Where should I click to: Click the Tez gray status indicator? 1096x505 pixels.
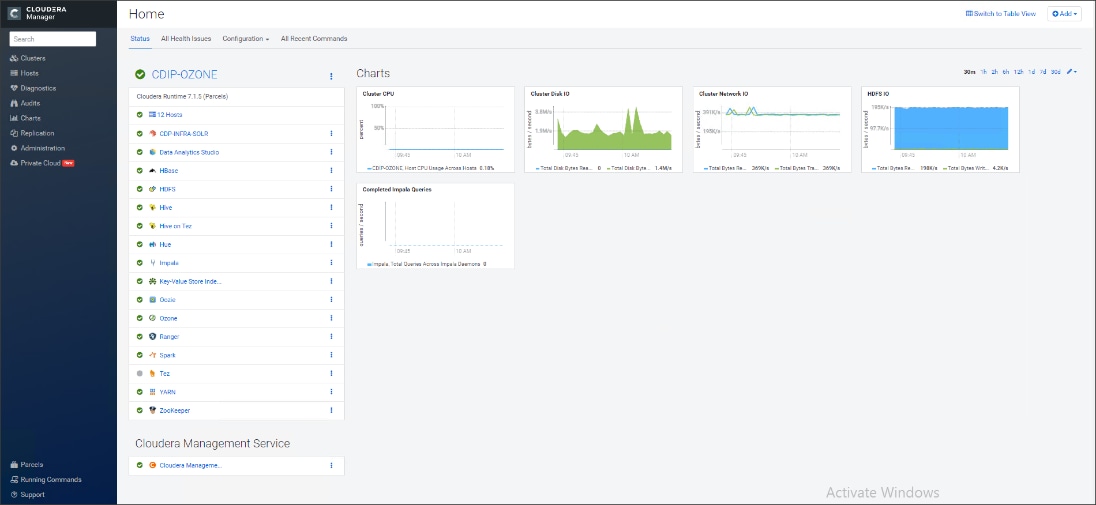click(140, 374)
